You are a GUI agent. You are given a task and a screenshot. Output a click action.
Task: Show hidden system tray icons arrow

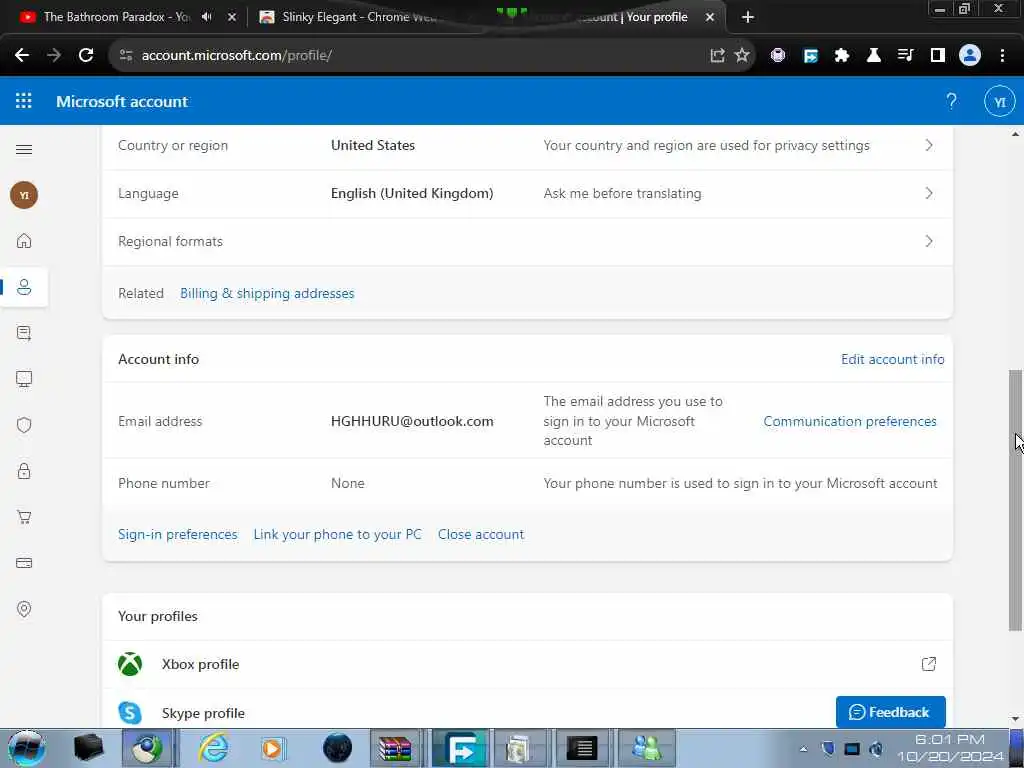coord(803,749)
